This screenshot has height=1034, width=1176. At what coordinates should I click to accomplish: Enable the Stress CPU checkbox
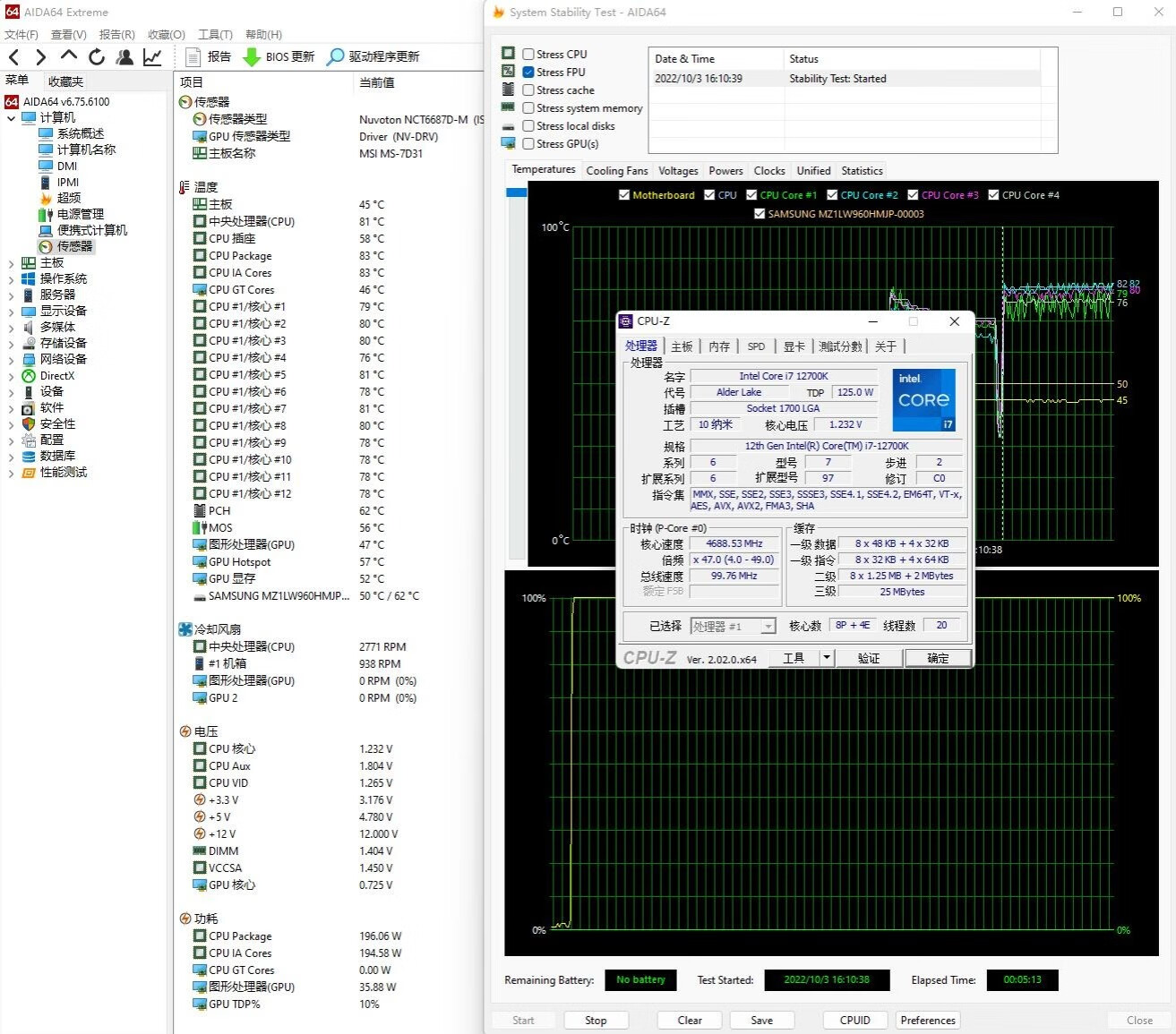click(x=528, y=55)
